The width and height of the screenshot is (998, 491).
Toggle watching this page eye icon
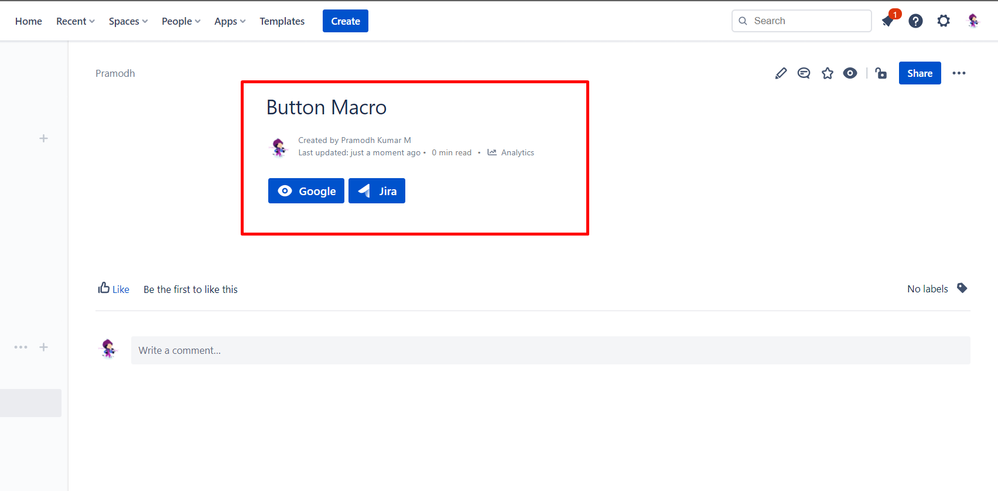tap(850, 73)
